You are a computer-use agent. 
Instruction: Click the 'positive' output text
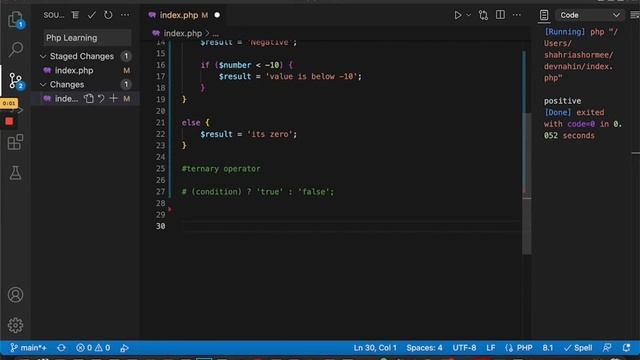pyautogui.click(x=562, y=101)
